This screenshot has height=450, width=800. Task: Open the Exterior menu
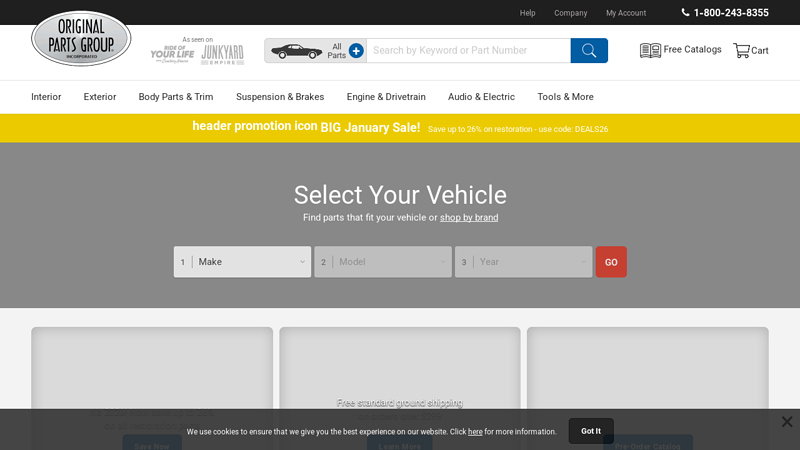tap(100, 97)
